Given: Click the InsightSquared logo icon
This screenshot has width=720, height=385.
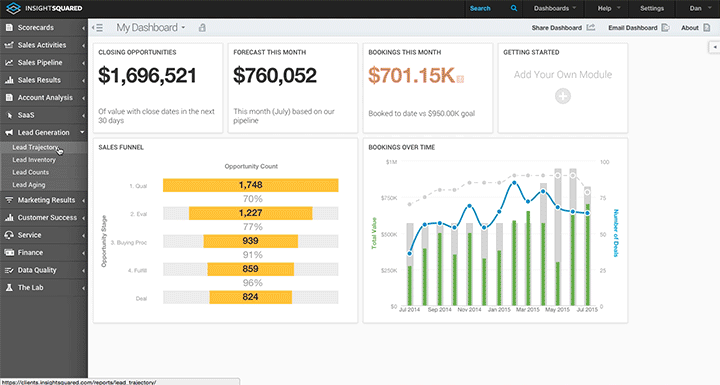Looking at the screenshot, I should [13, 8].
